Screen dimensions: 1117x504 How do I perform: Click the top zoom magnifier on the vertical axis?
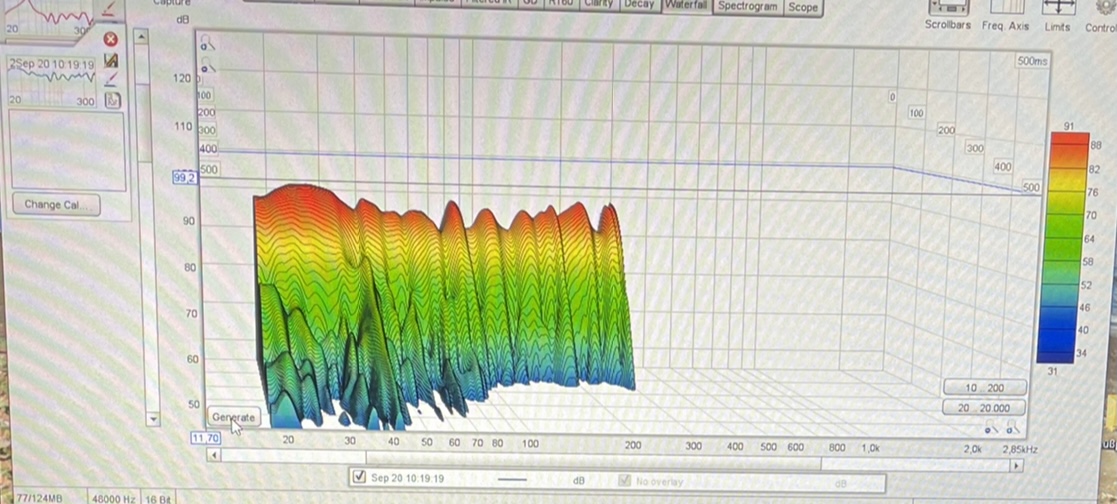(206, 46)
